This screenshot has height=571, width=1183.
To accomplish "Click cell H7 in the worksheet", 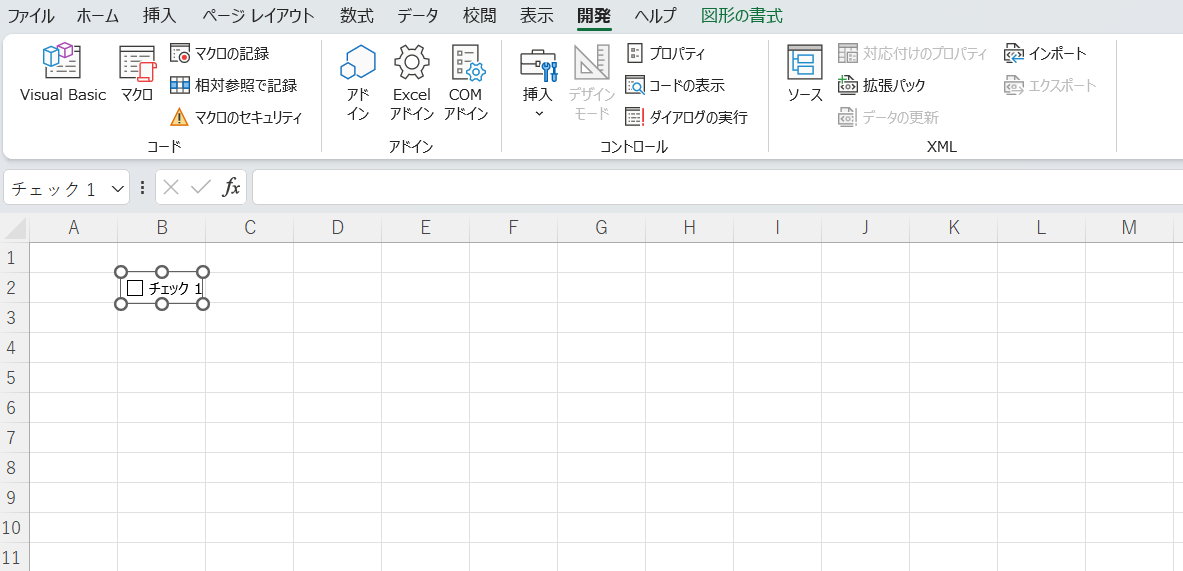I will [689, 437].
